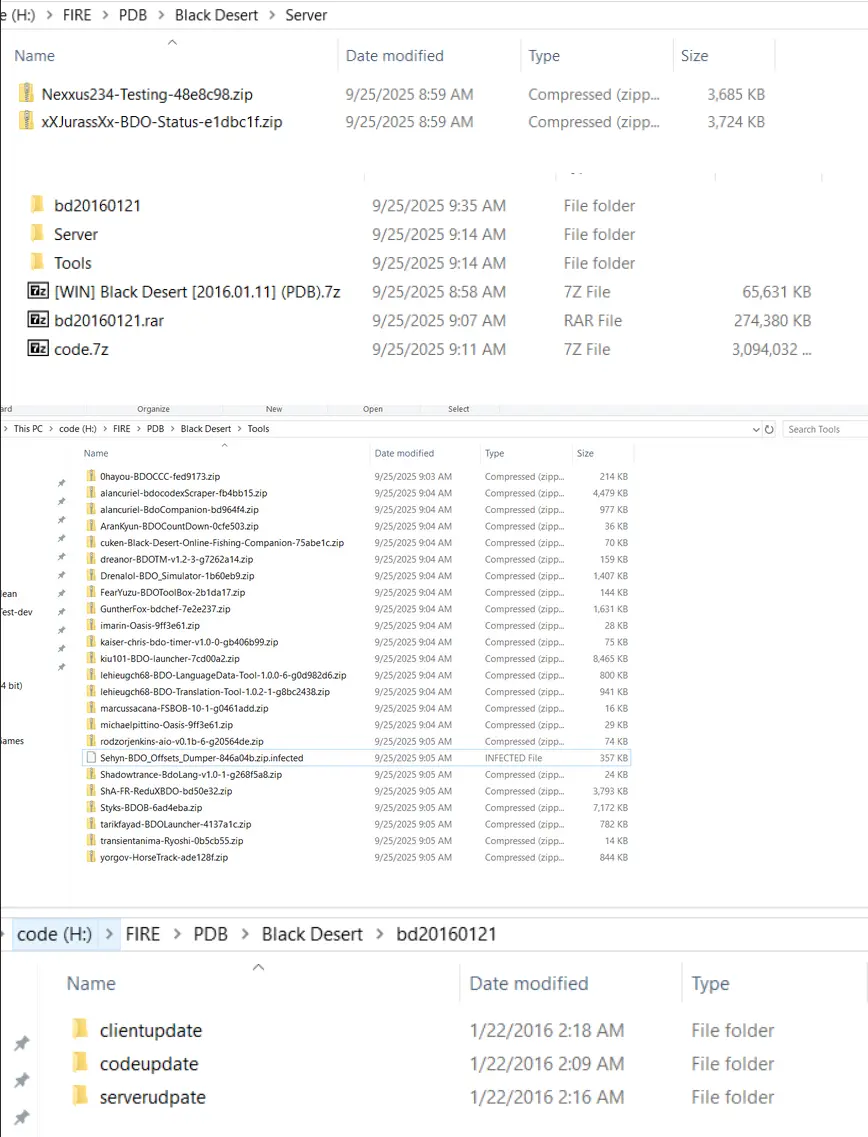The width and height of the screenshot is (868, 1137).
Task: Select ShA-FR-ReduXBDO-bd50e32.zip file name
Action: (166, 791)
